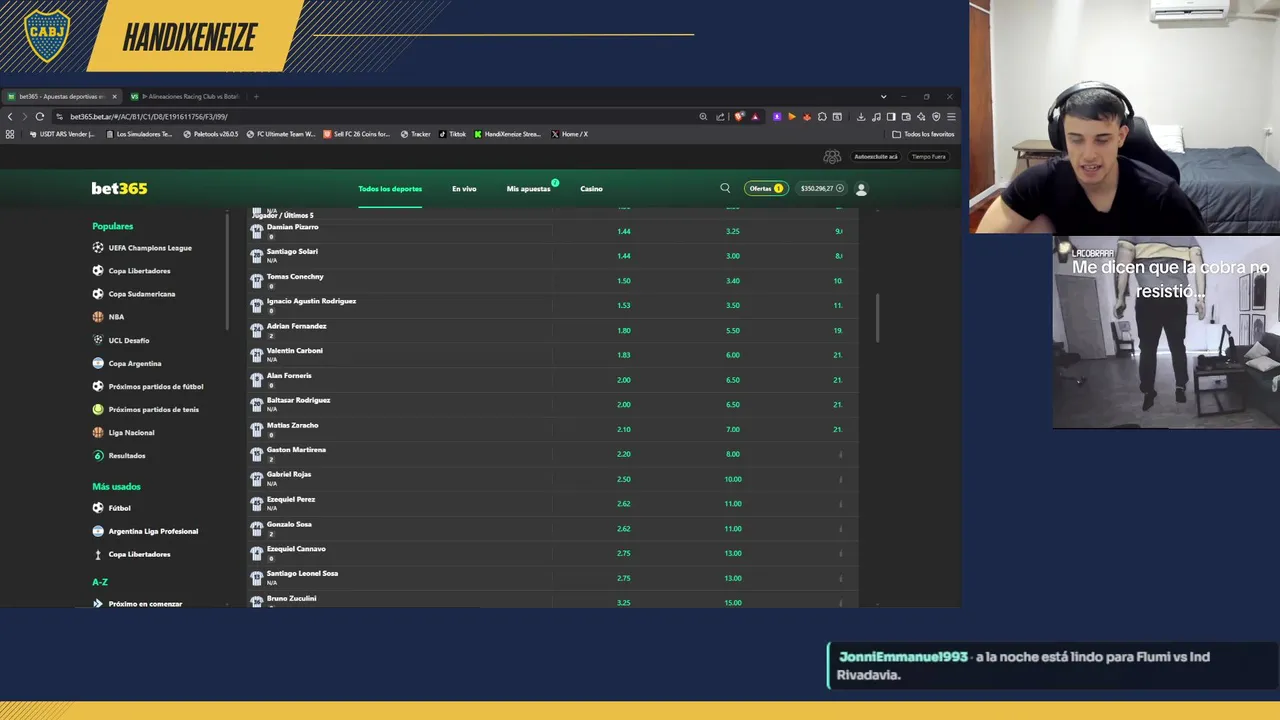
Task: Click the Tiempo Fuera button
Action: (x=928, y=156)
